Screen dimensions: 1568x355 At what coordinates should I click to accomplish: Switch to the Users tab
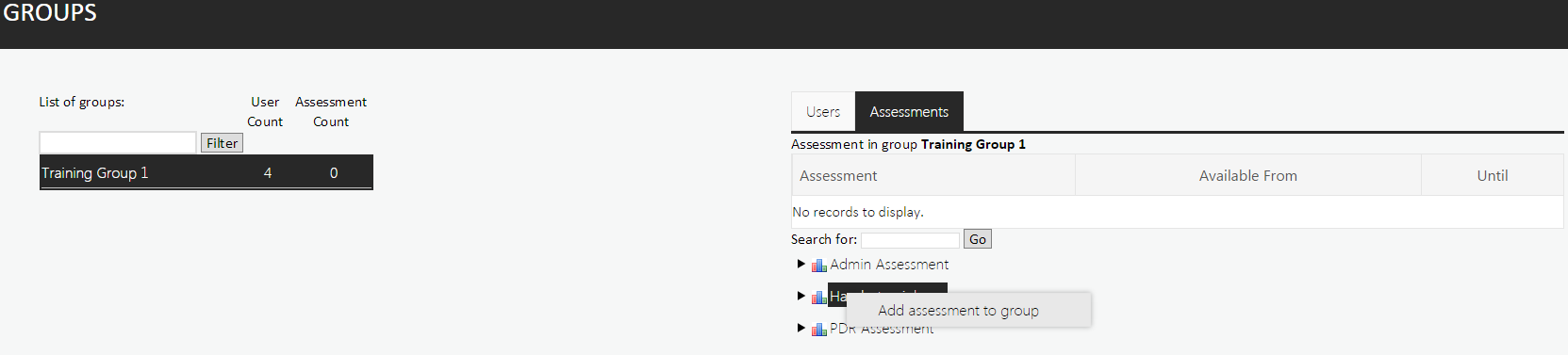click(823, 111)
